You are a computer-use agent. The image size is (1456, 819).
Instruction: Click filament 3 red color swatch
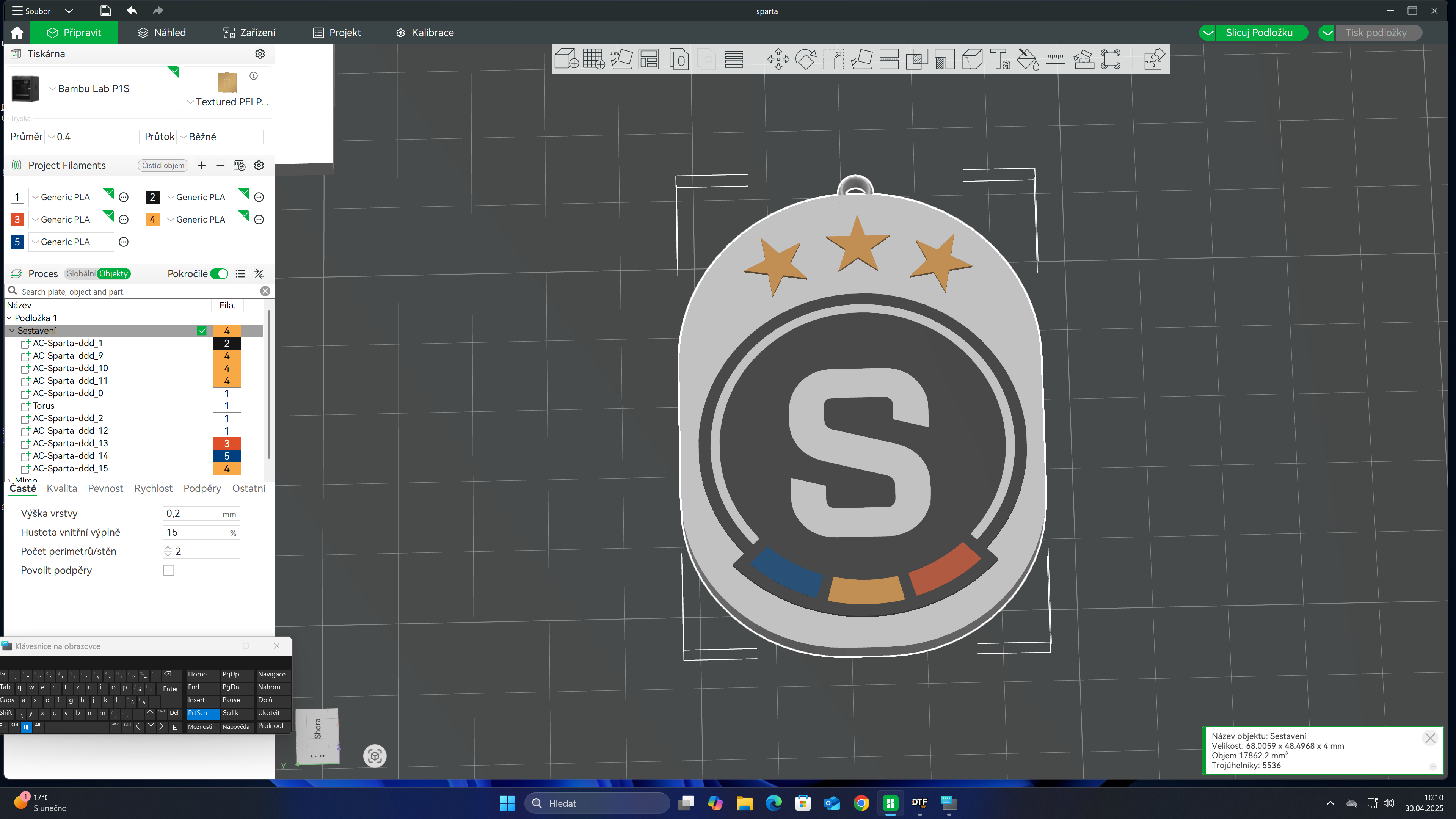17,219
